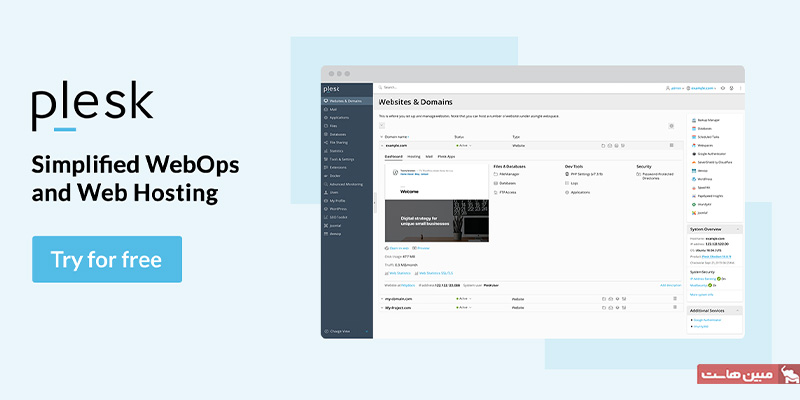
Task: Click the Open in web link
Action: [x=397, y=247]
